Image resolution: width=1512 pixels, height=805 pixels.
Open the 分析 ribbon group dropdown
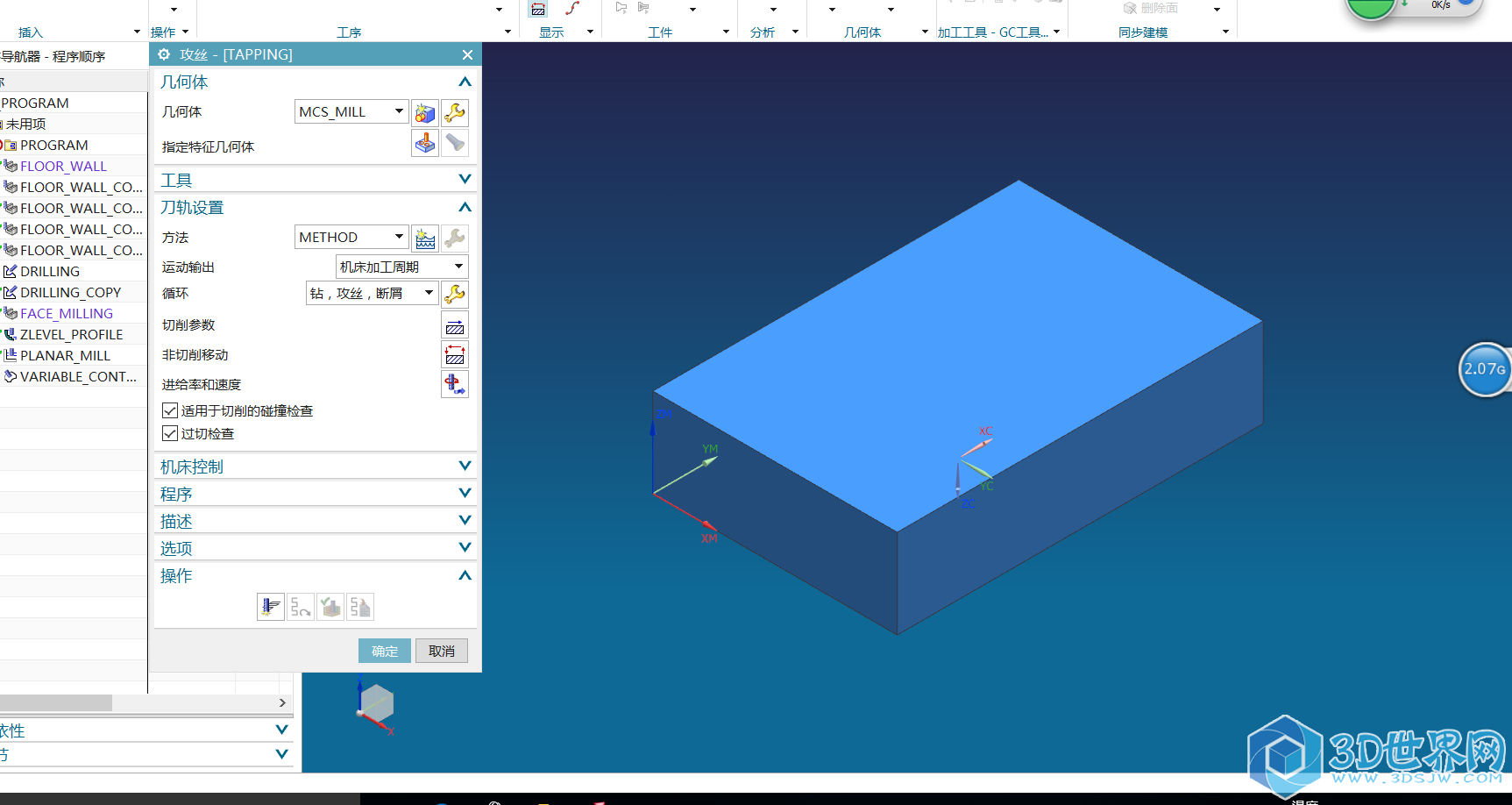795,32
